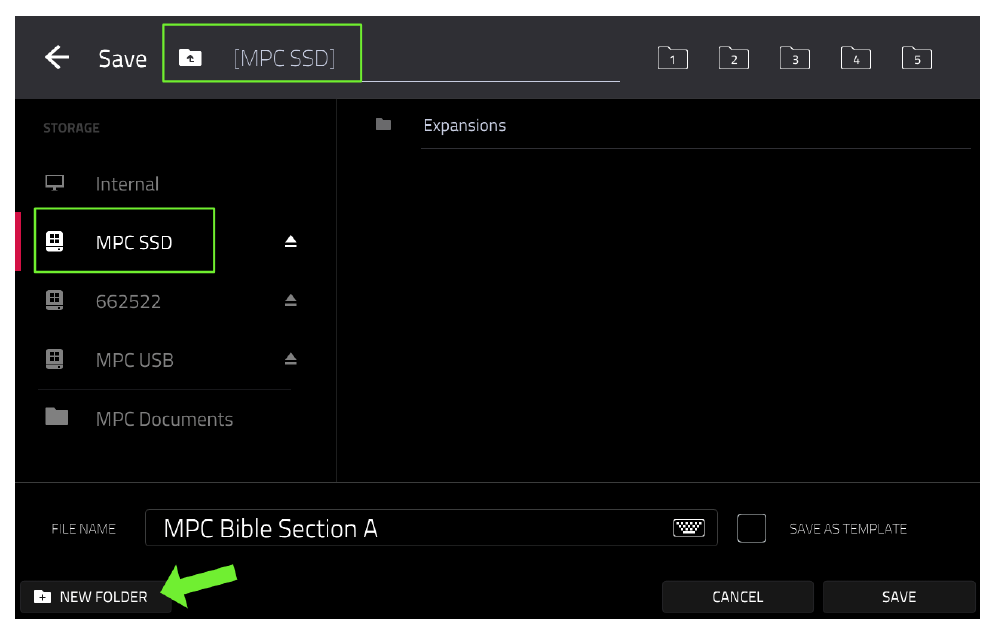Eject the 662522 drive
996x636 pixels.
pos(290,301)
